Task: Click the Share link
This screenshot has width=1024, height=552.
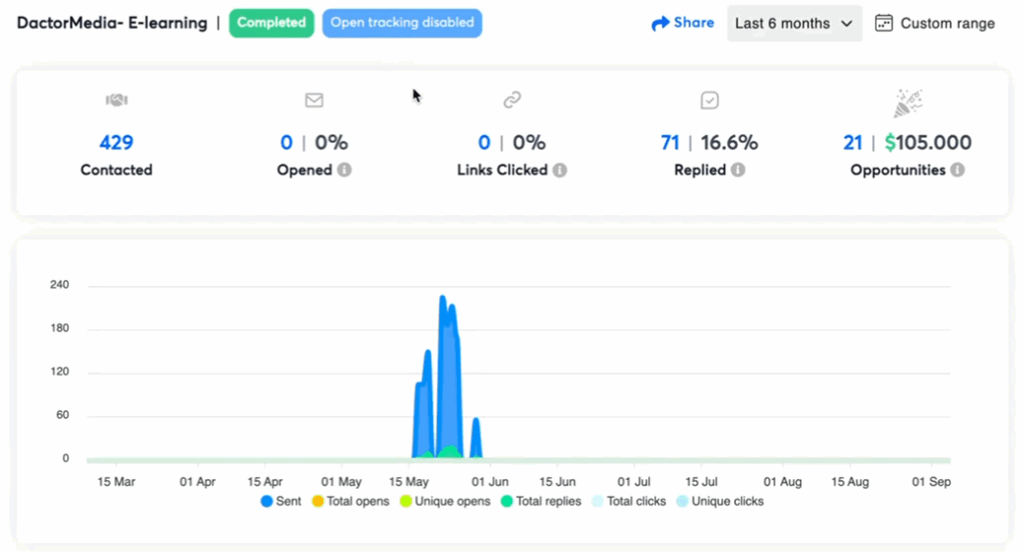Action: (683, 23)
